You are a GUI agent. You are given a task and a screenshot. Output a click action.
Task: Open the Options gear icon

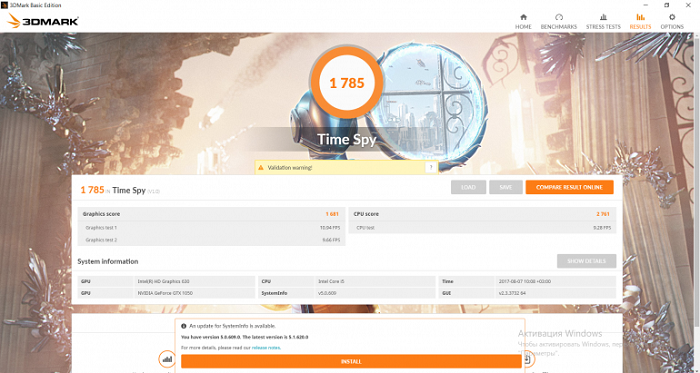coord(672,17)
